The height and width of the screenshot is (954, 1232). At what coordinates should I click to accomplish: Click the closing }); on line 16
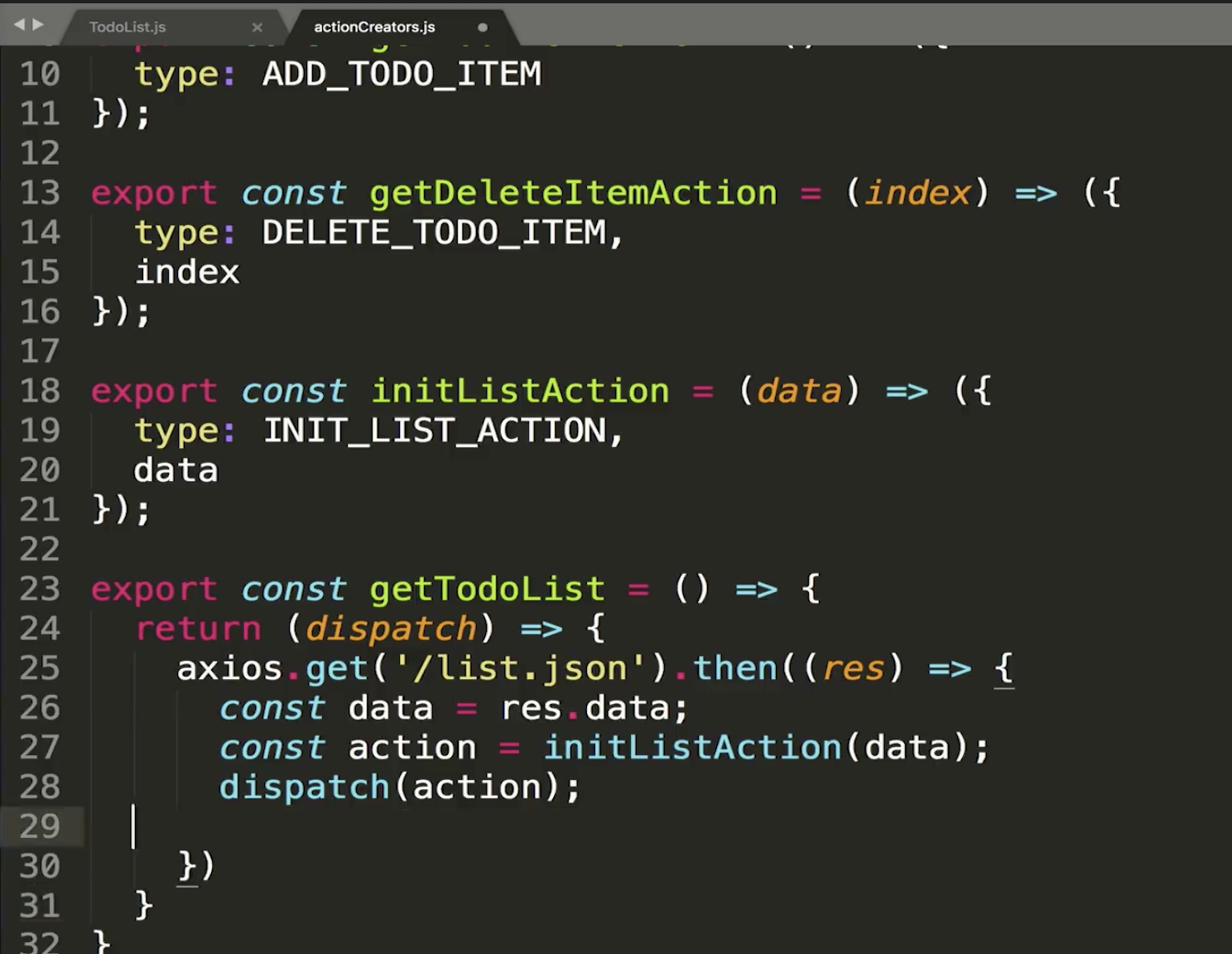tap(122, 312)
